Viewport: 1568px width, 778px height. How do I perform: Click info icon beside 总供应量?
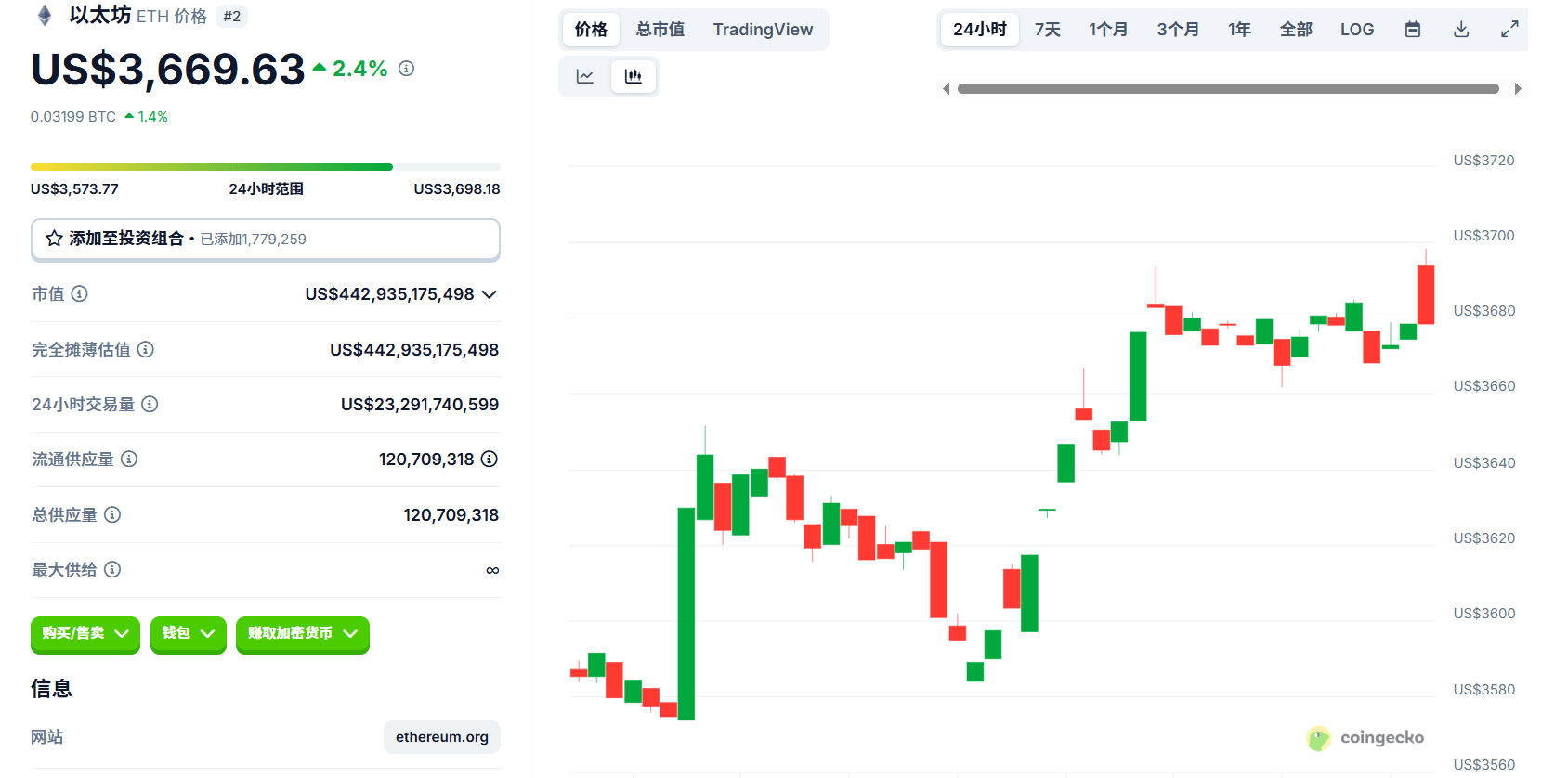click(112, 514)
